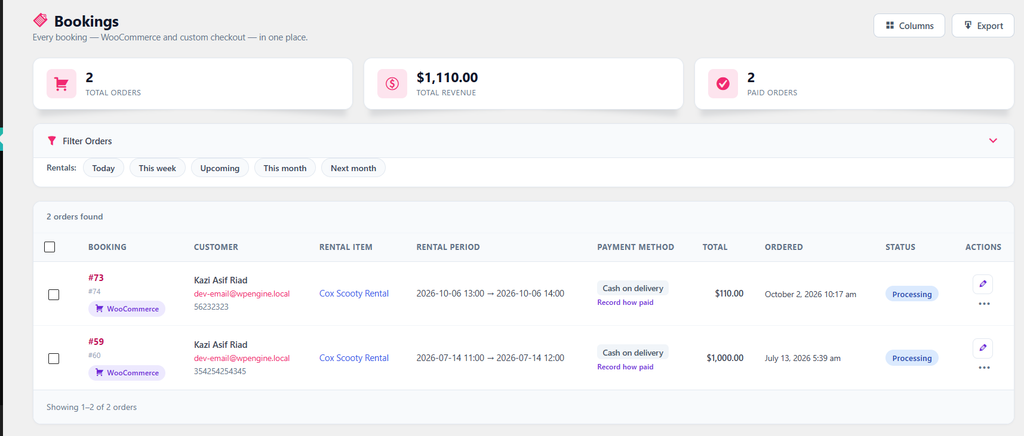Viewport: 1024px width, 436px height.
Task: Filter rentals by Today
Action: pos(103,168)
